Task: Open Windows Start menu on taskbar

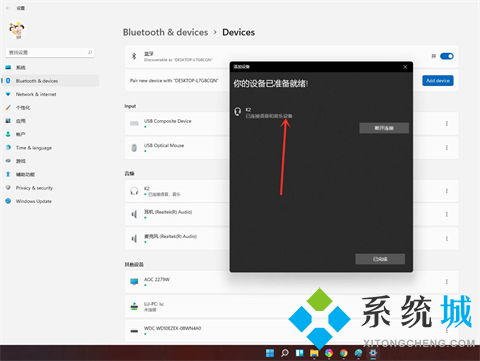Action: click(270, 353)
